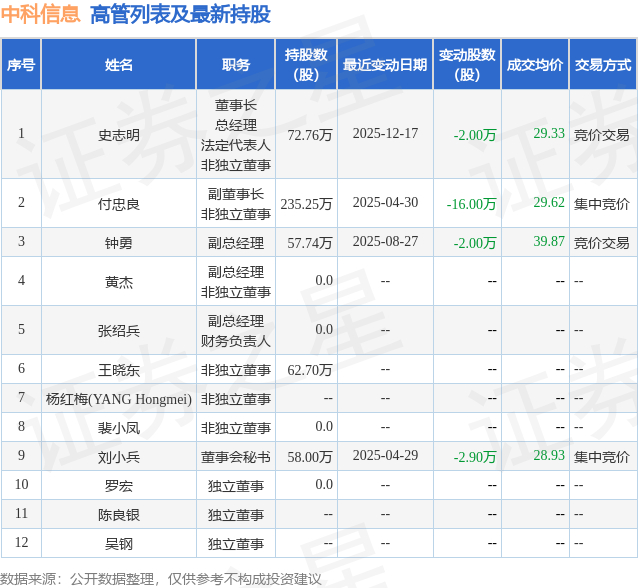638x588 pixels.
Task: Click the 成交均价 column header
Action: 535,65
